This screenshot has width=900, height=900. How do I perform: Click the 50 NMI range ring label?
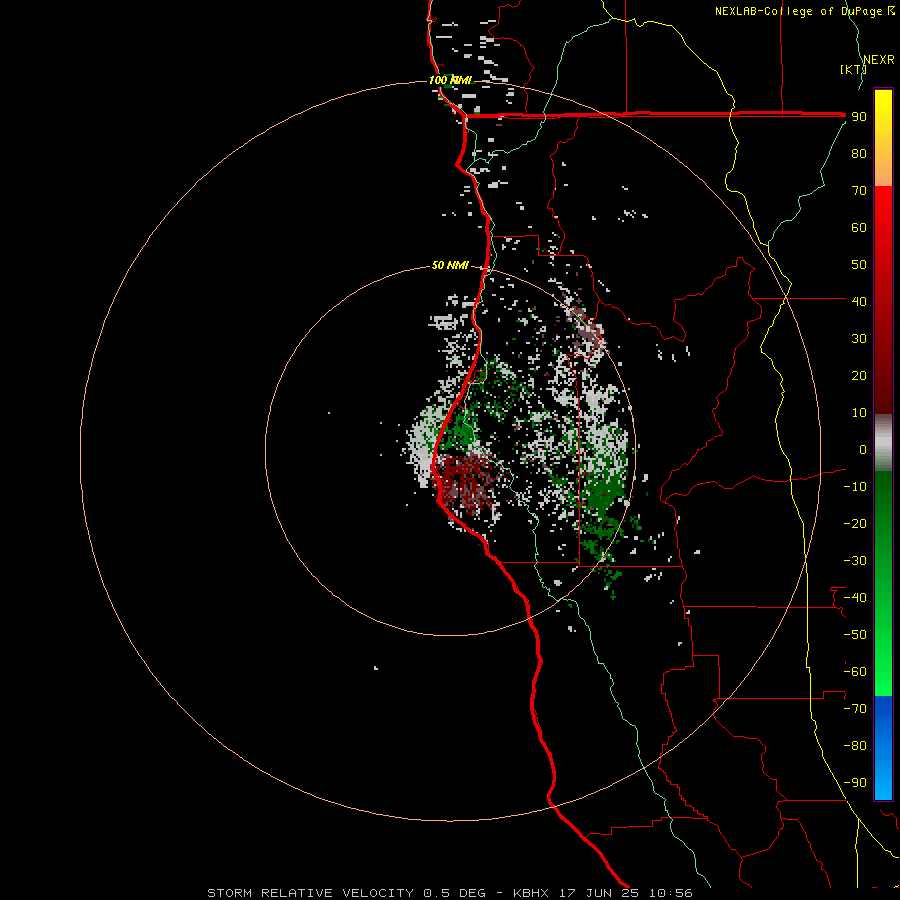[450, 265]
